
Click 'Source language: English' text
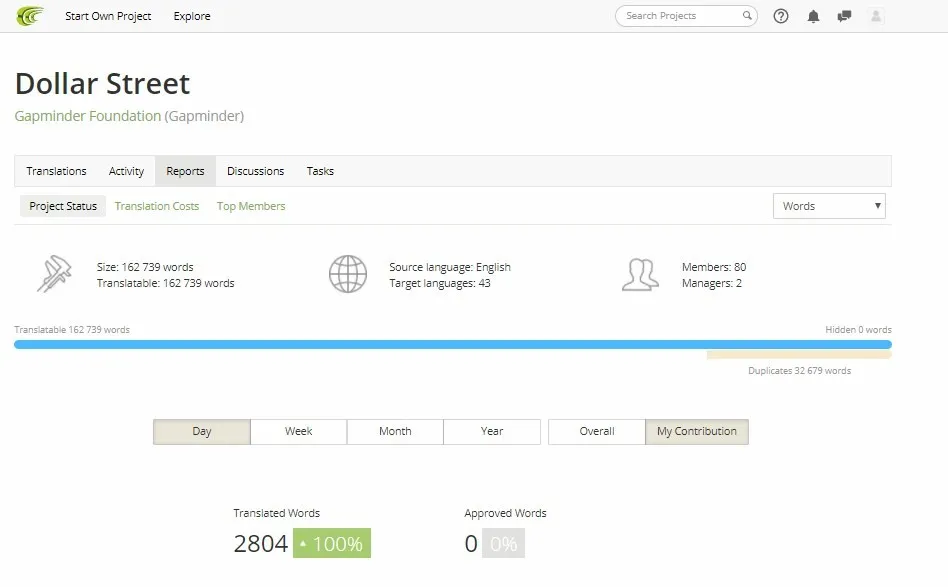coord(450,267)
